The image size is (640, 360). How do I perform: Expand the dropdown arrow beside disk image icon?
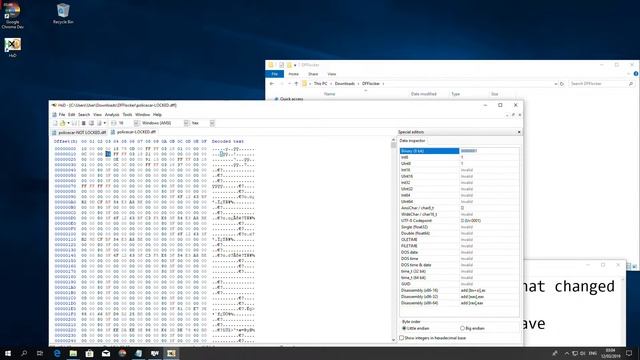(x=104, y=123)
